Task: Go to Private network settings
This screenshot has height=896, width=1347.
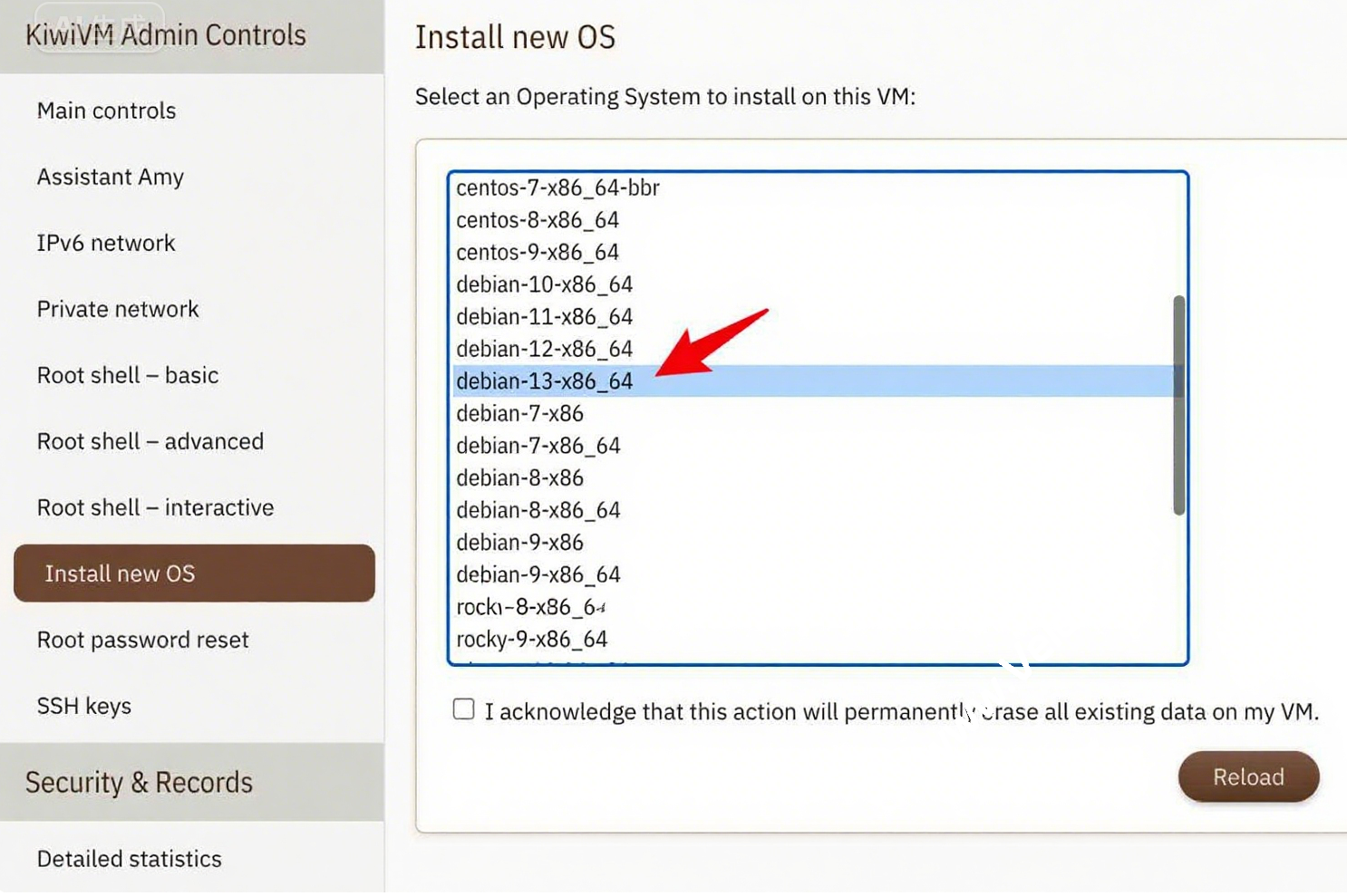Action: 117,309
